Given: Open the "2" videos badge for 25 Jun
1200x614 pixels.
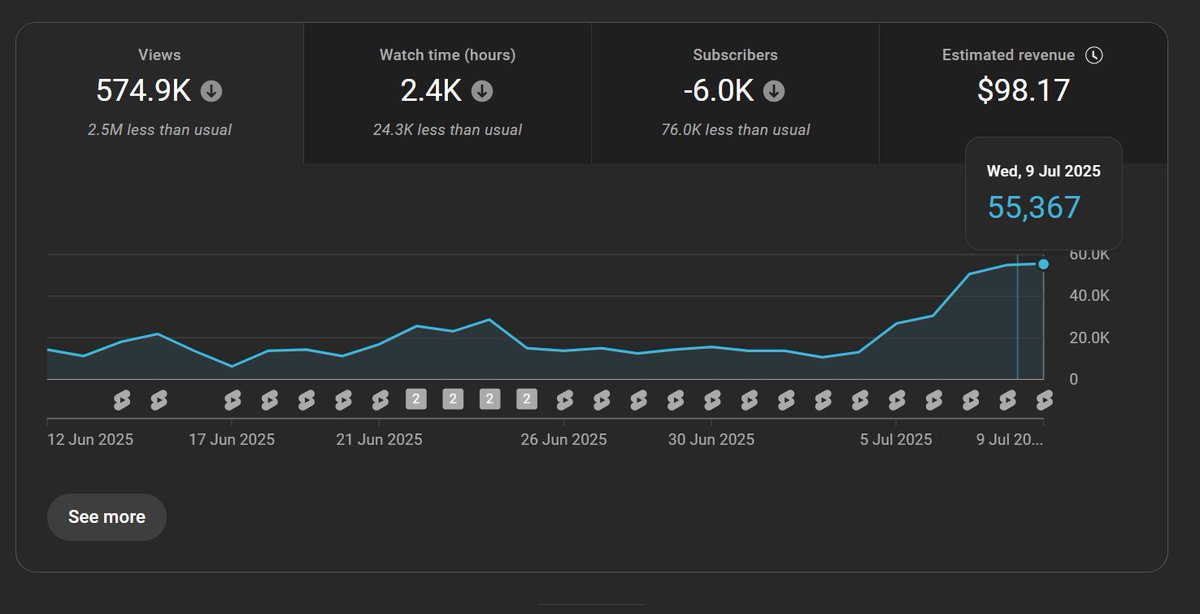Looking at the screenshot, I should [527, 400].
